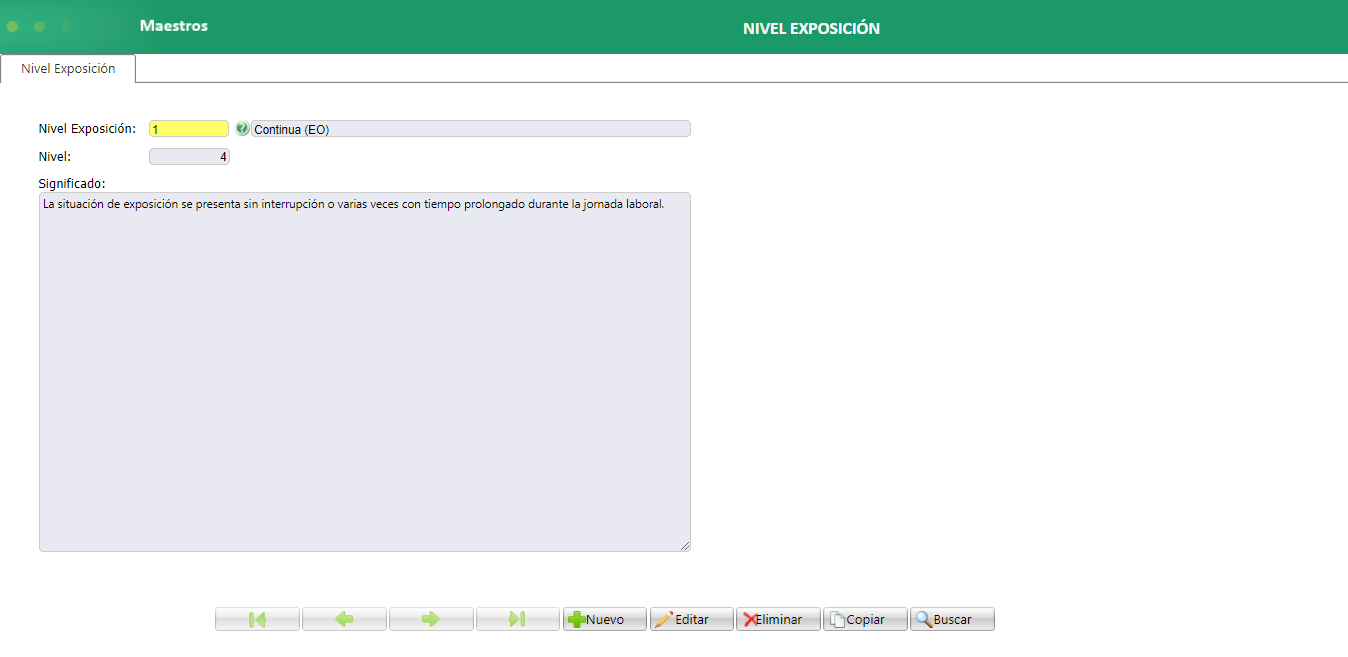Click the magnifier icon on Buscar
This screenshot has width=1348, height=657.
[x=923, y=618]
